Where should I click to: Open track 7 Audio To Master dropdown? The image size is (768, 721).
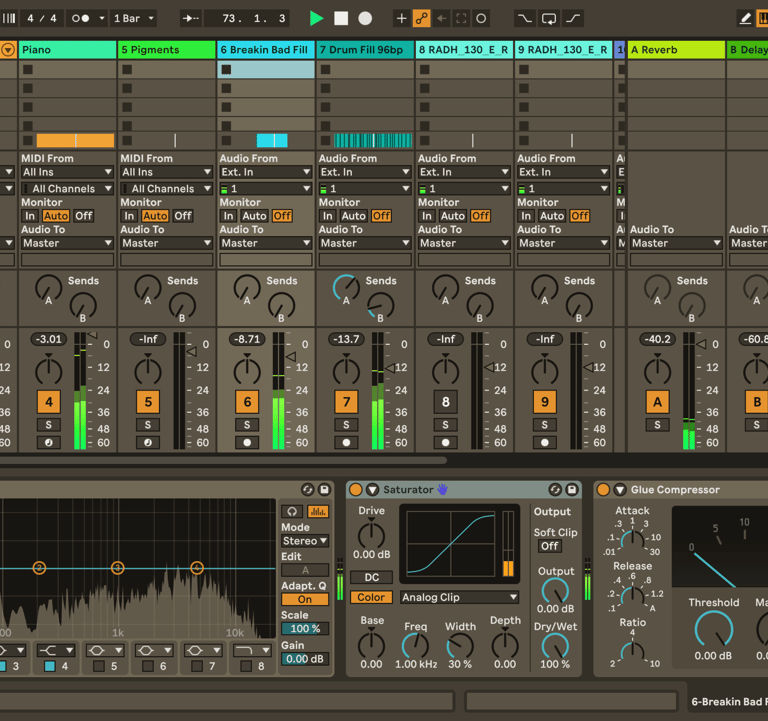pyautogui.click(x=365, y=243)
